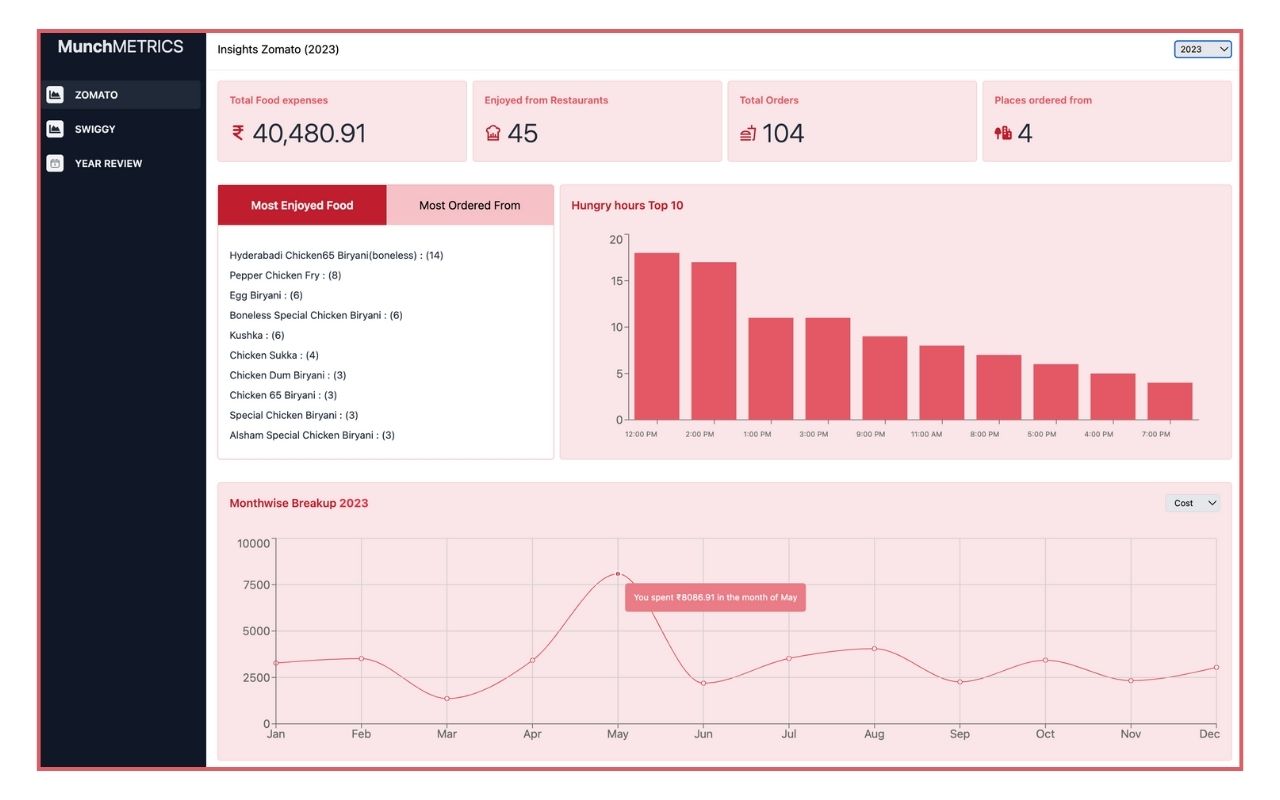The width and height of the screenshot is (1280, 800).
Task: Click the Zomato chart icon in sidebar
Action: coord(55,95)
